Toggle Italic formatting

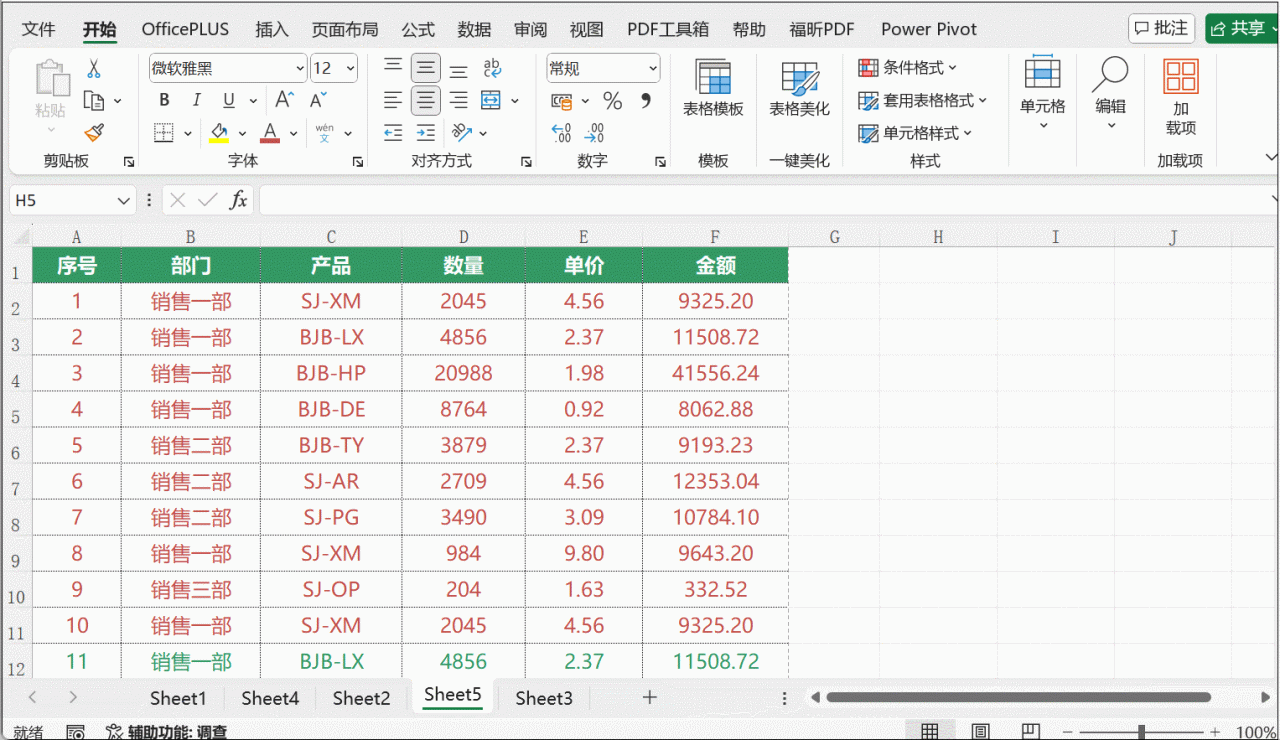click(197, 100)
